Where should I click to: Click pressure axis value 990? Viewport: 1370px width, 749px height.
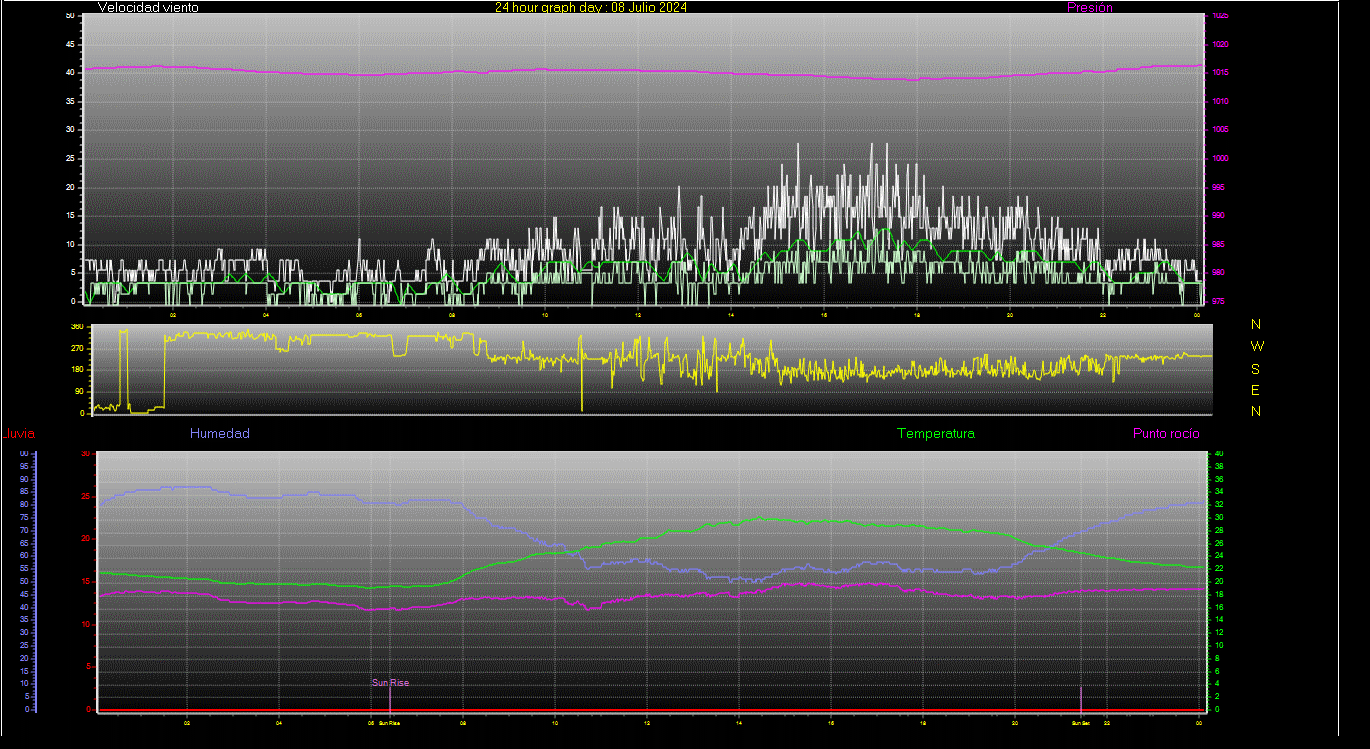coord(1218,215)
